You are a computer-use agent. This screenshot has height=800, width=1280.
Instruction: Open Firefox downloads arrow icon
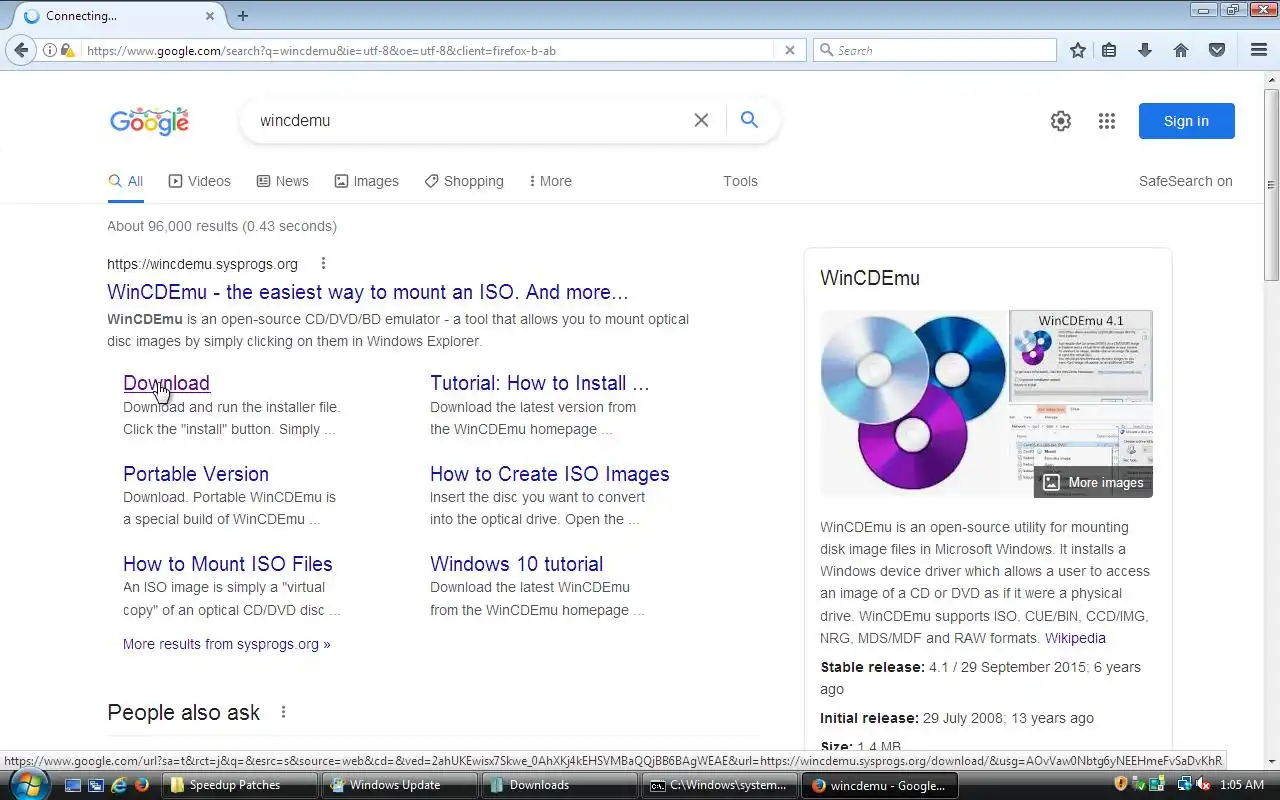pyautogui.click(x=1145, y=50)
